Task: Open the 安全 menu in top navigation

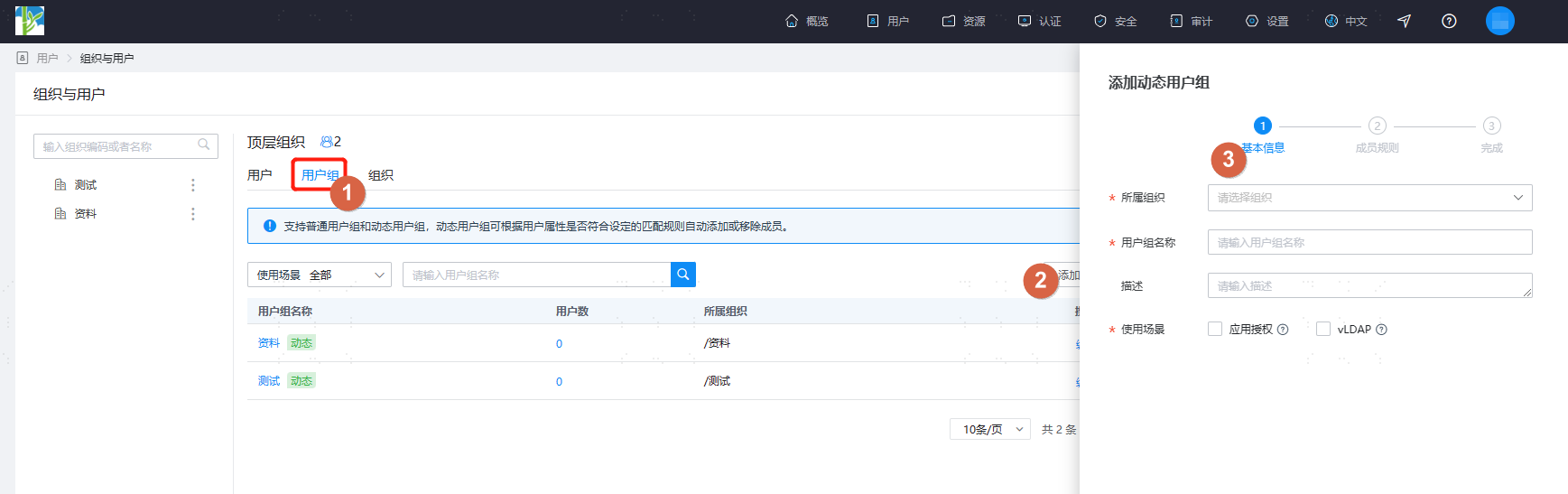Action: 1116,21
